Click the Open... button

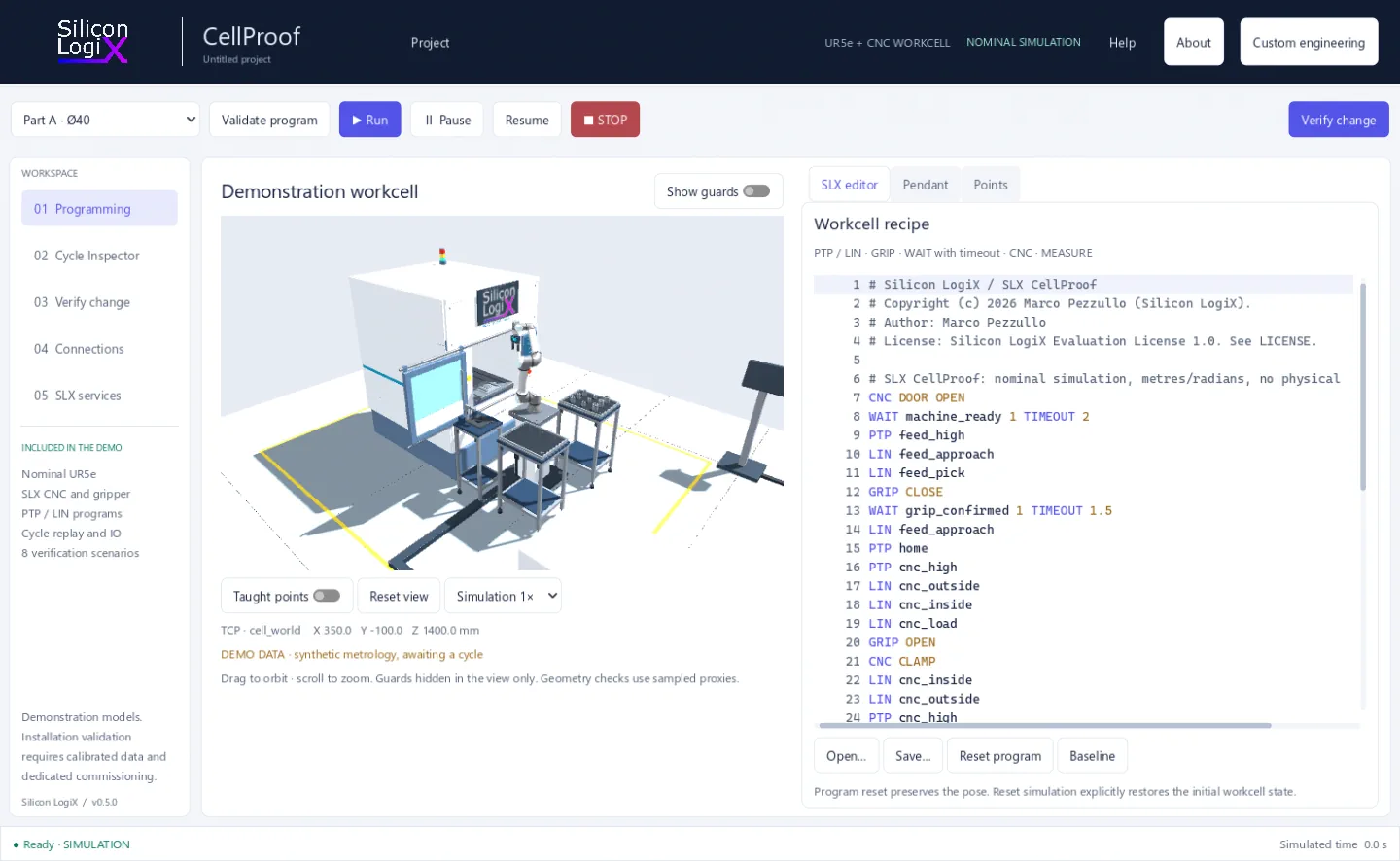(x=846, y=756)
